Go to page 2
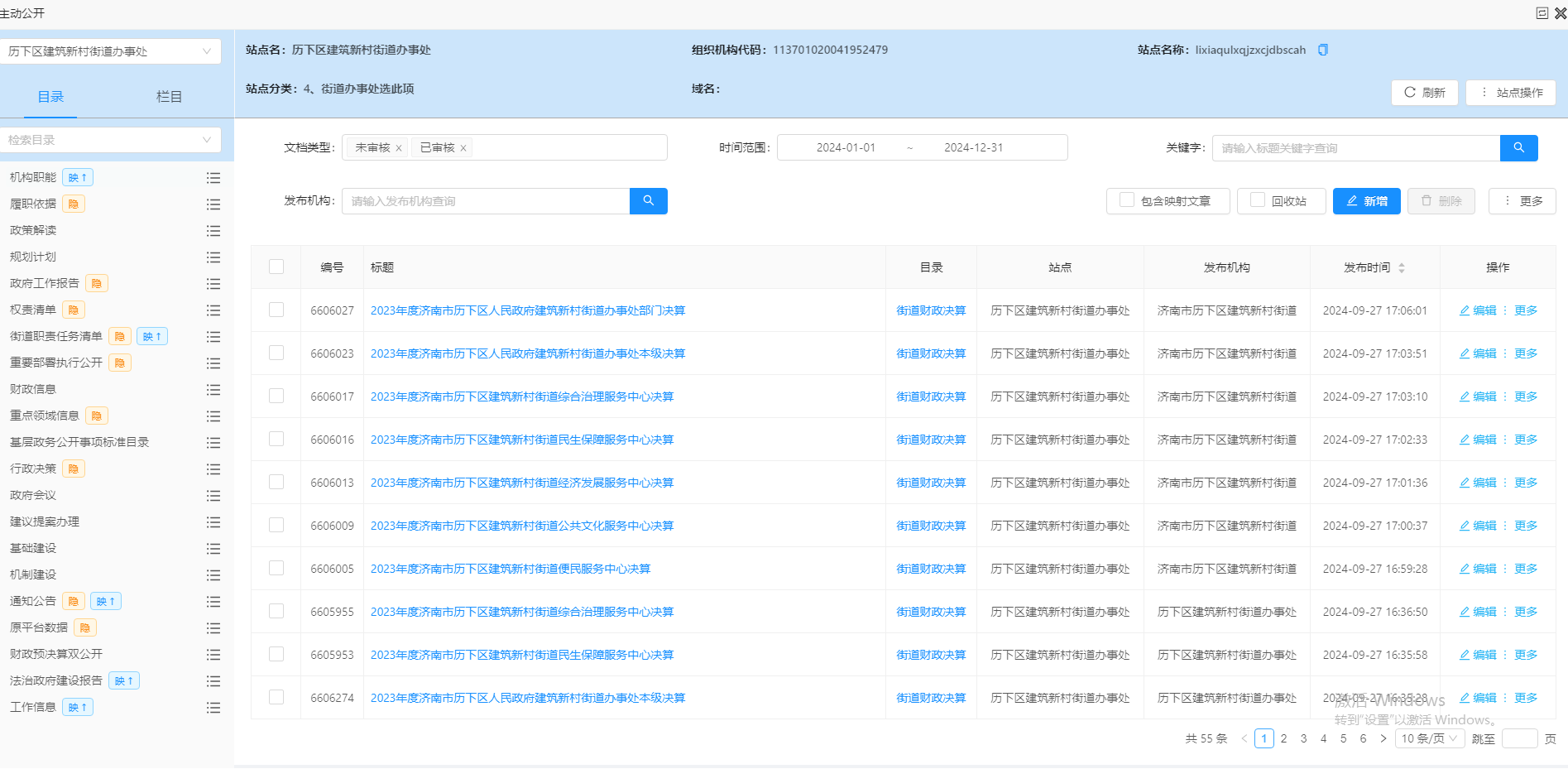The width and height of the screenshot is (1568, 769). 1283,738
